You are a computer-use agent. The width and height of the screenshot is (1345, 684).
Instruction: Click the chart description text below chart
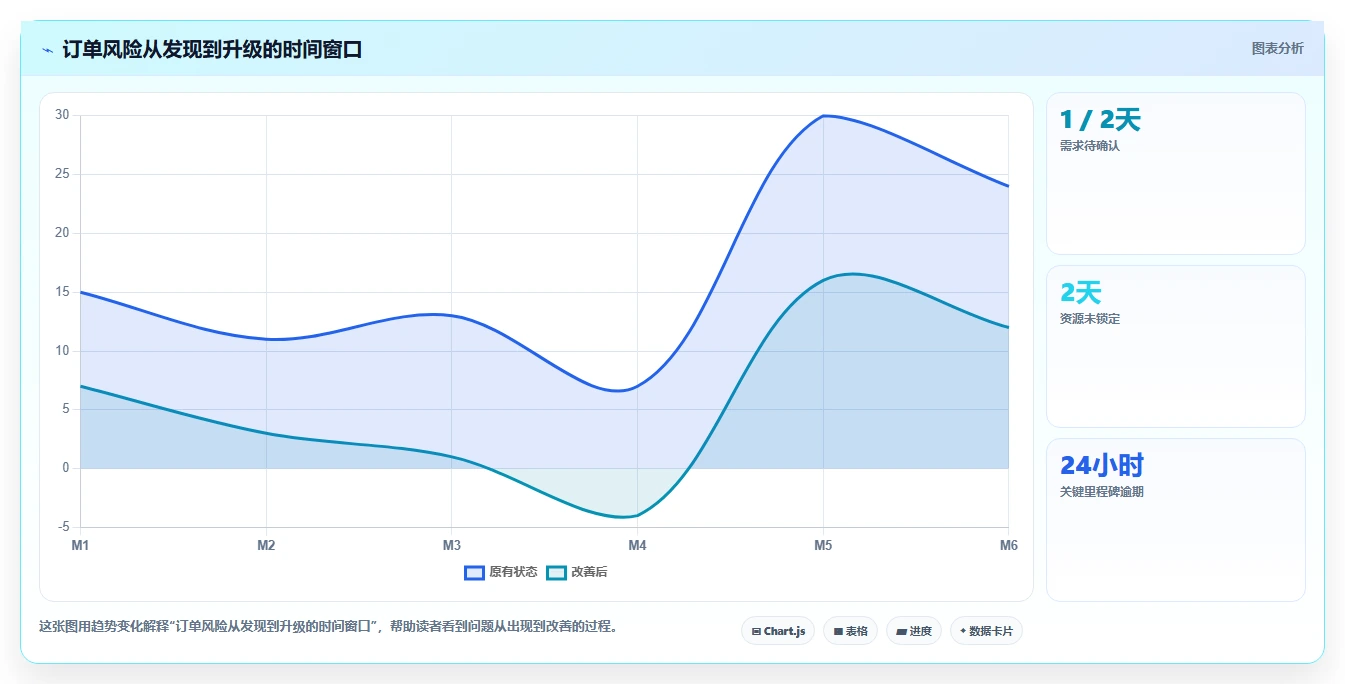(331, 627)
